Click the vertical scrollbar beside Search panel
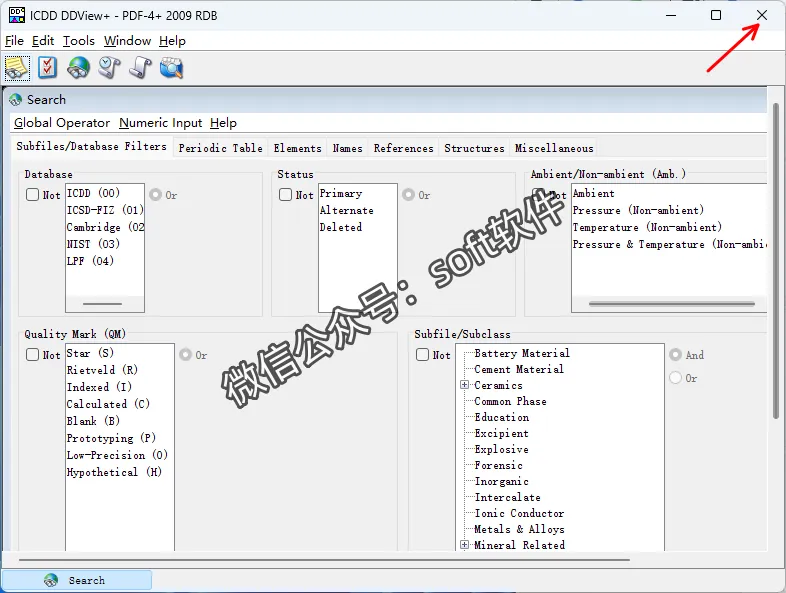786x593 pixels. (775, 261)
